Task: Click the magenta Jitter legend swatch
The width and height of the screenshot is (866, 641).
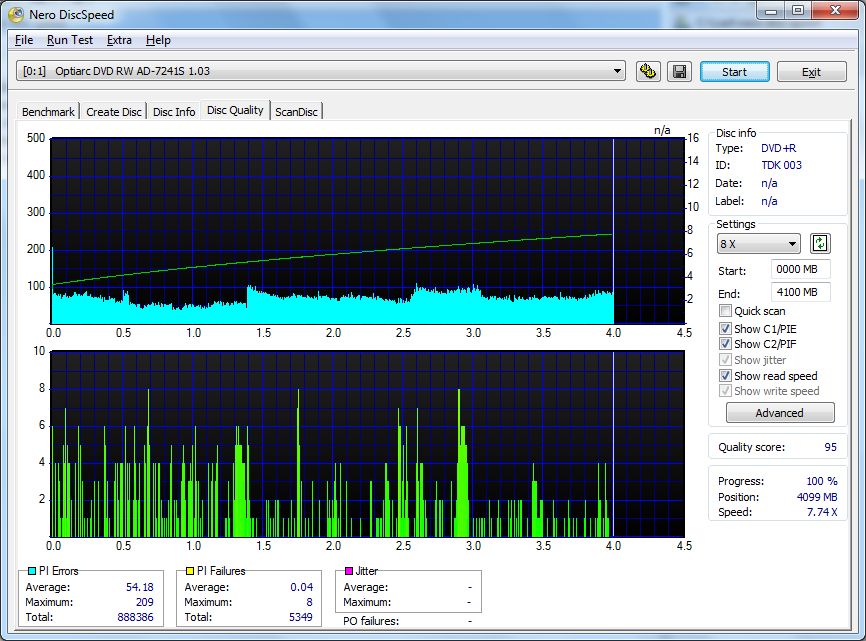Action: tap(349, 571)
